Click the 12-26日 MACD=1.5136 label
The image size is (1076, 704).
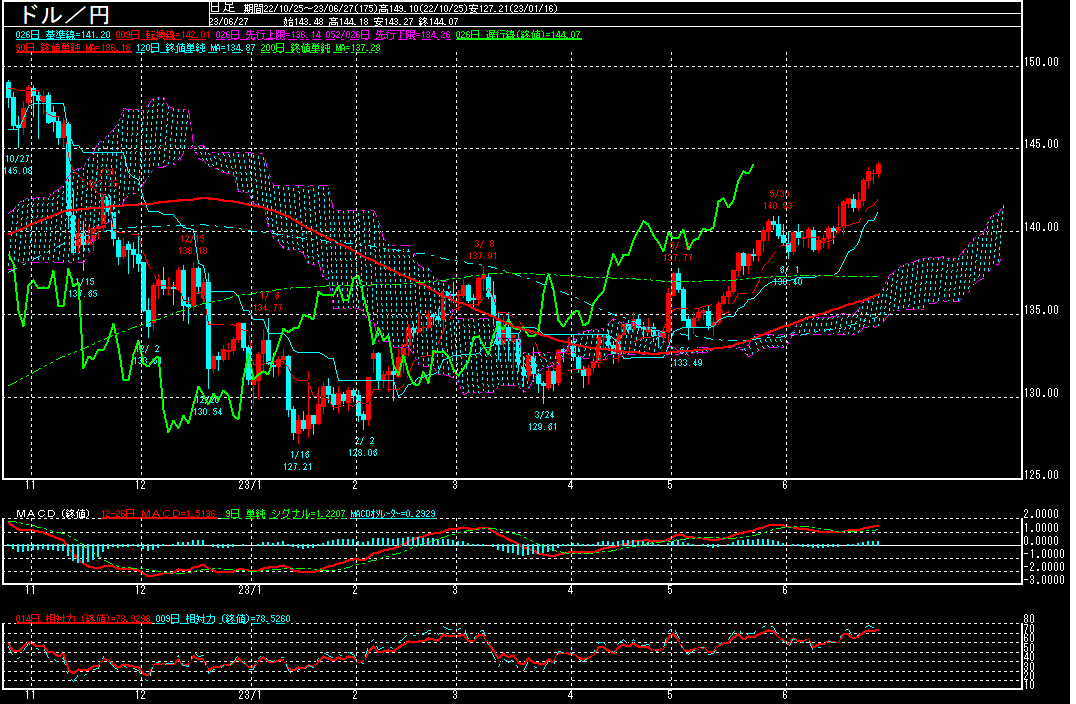pos(159,514)
